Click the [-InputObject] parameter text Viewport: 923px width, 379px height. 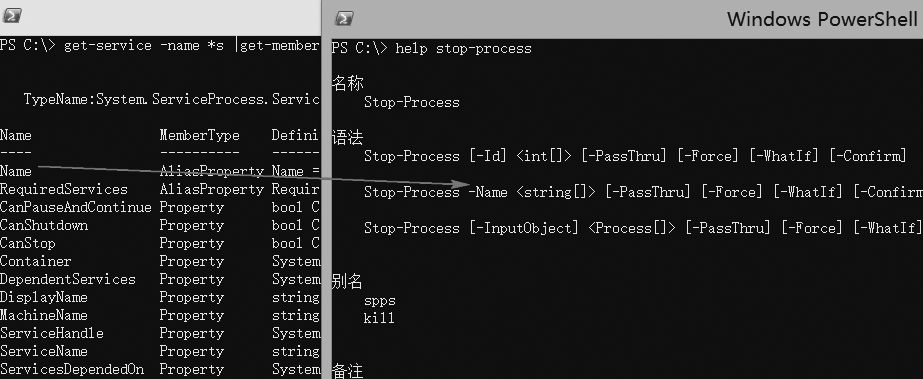pos(524,228)
